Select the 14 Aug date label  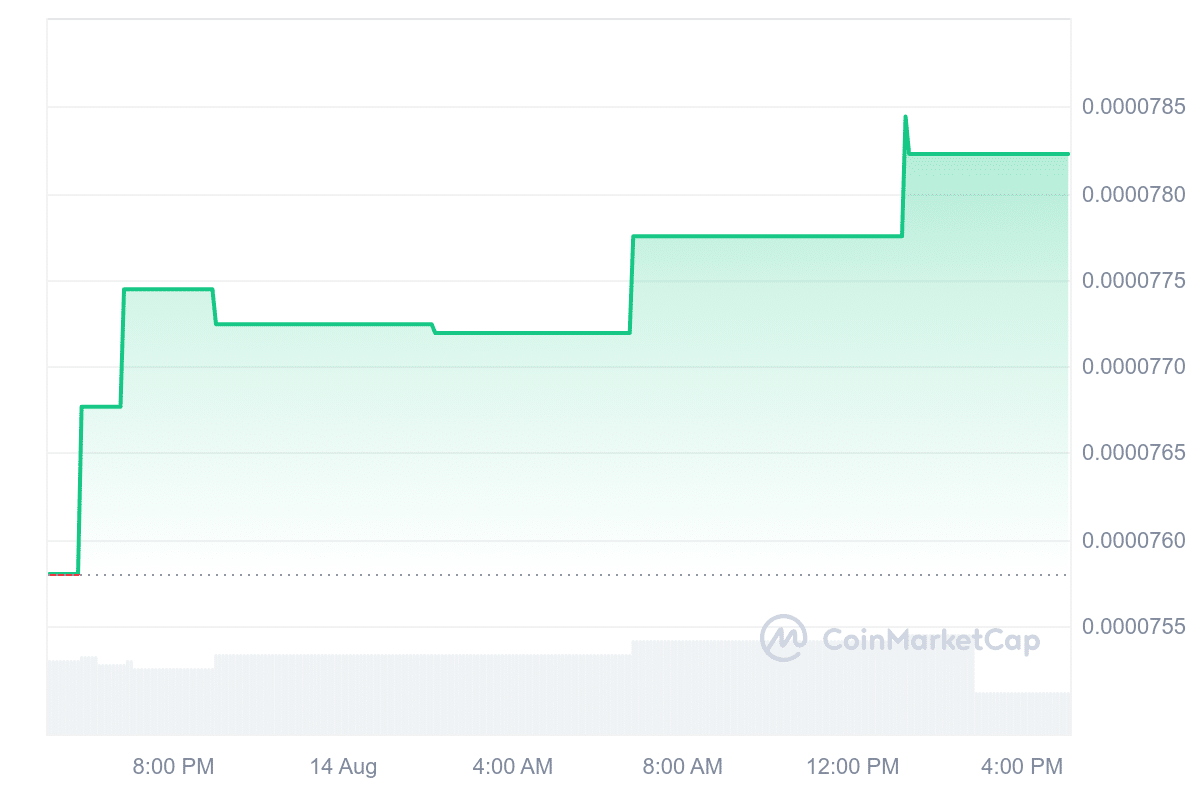tap(343, 767)
